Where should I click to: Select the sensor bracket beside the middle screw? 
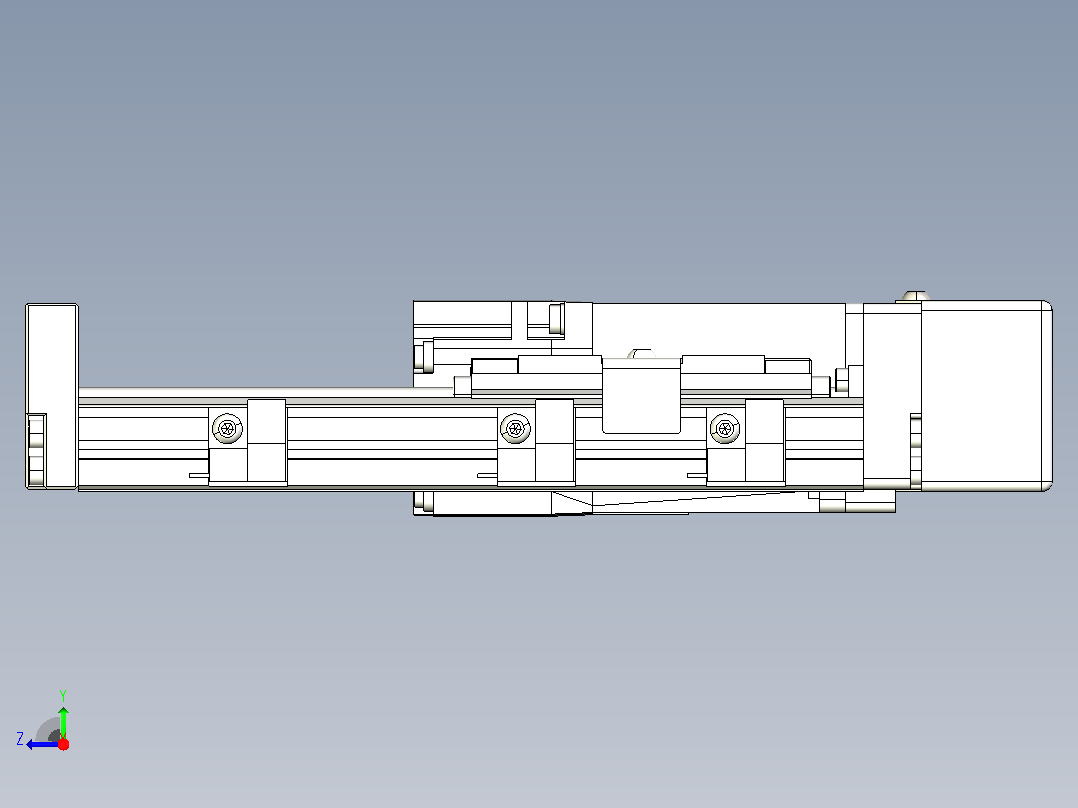tap(554, 441)
